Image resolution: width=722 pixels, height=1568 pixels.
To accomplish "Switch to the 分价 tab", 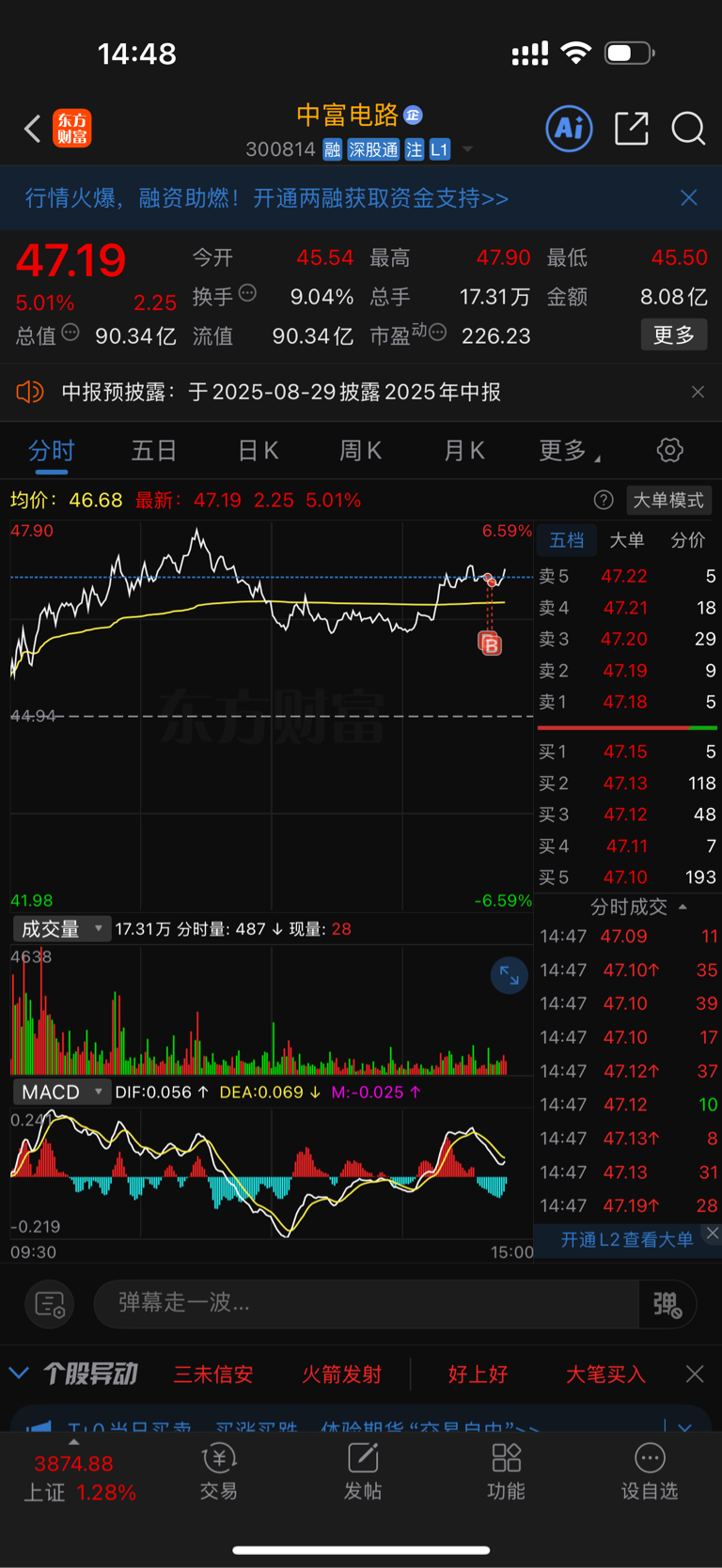I will pos(687,540).
